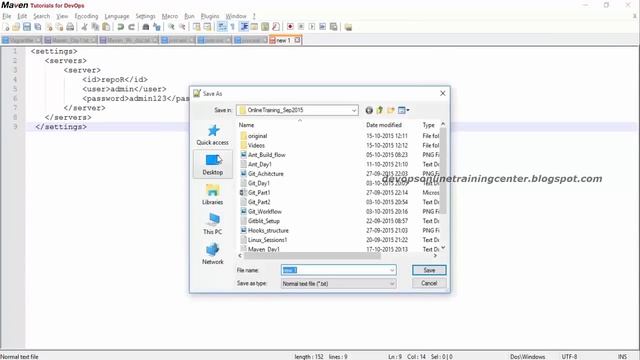Click the Save All toolbar icon

pos(38,27)
